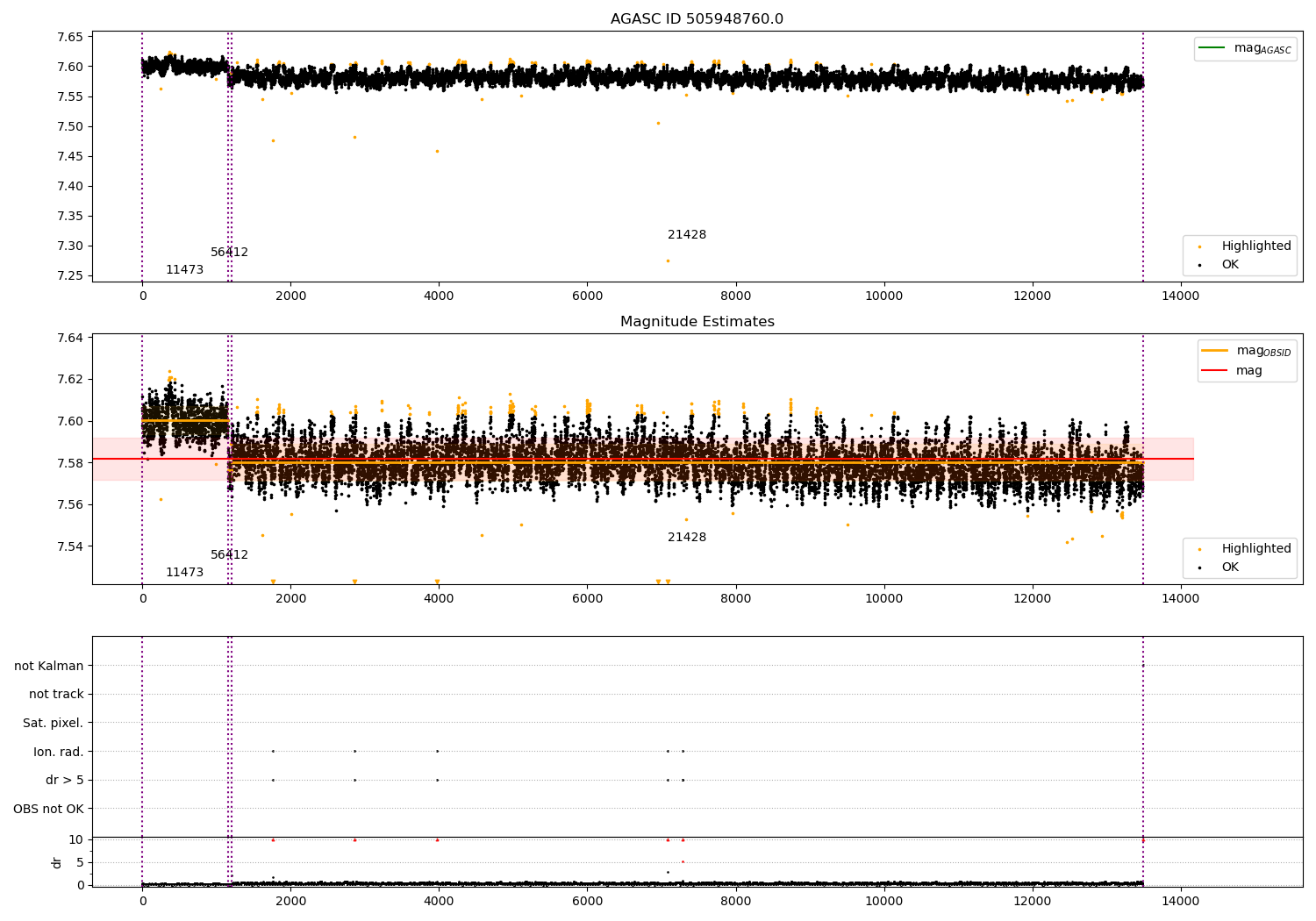The height and width of the screenshot is (921, 1316).
Task: Click '56412' label in Magnitude Estimates panel
Action: coord(229,554)
